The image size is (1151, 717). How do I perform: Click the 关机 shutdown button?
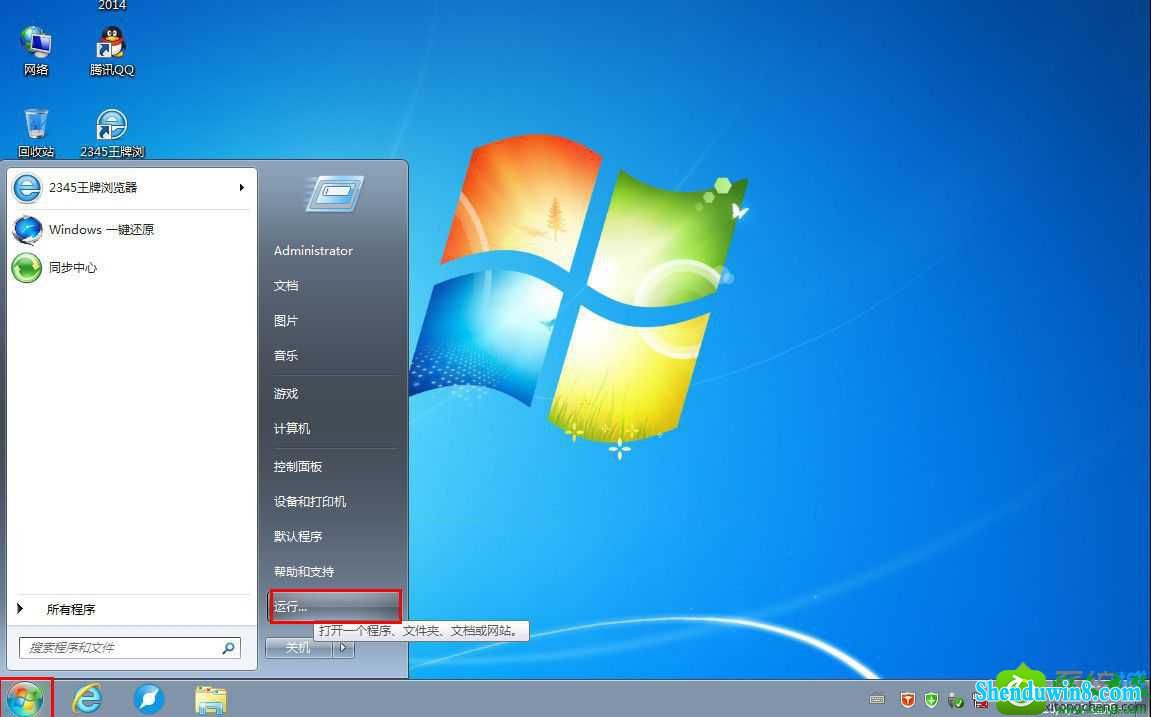[299, 648]
